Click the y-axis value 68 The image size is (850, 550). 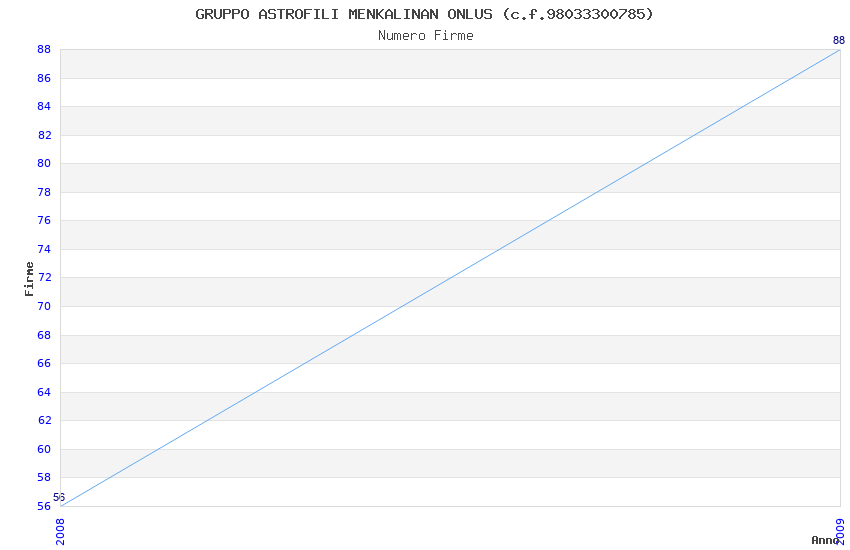[44, 335]
